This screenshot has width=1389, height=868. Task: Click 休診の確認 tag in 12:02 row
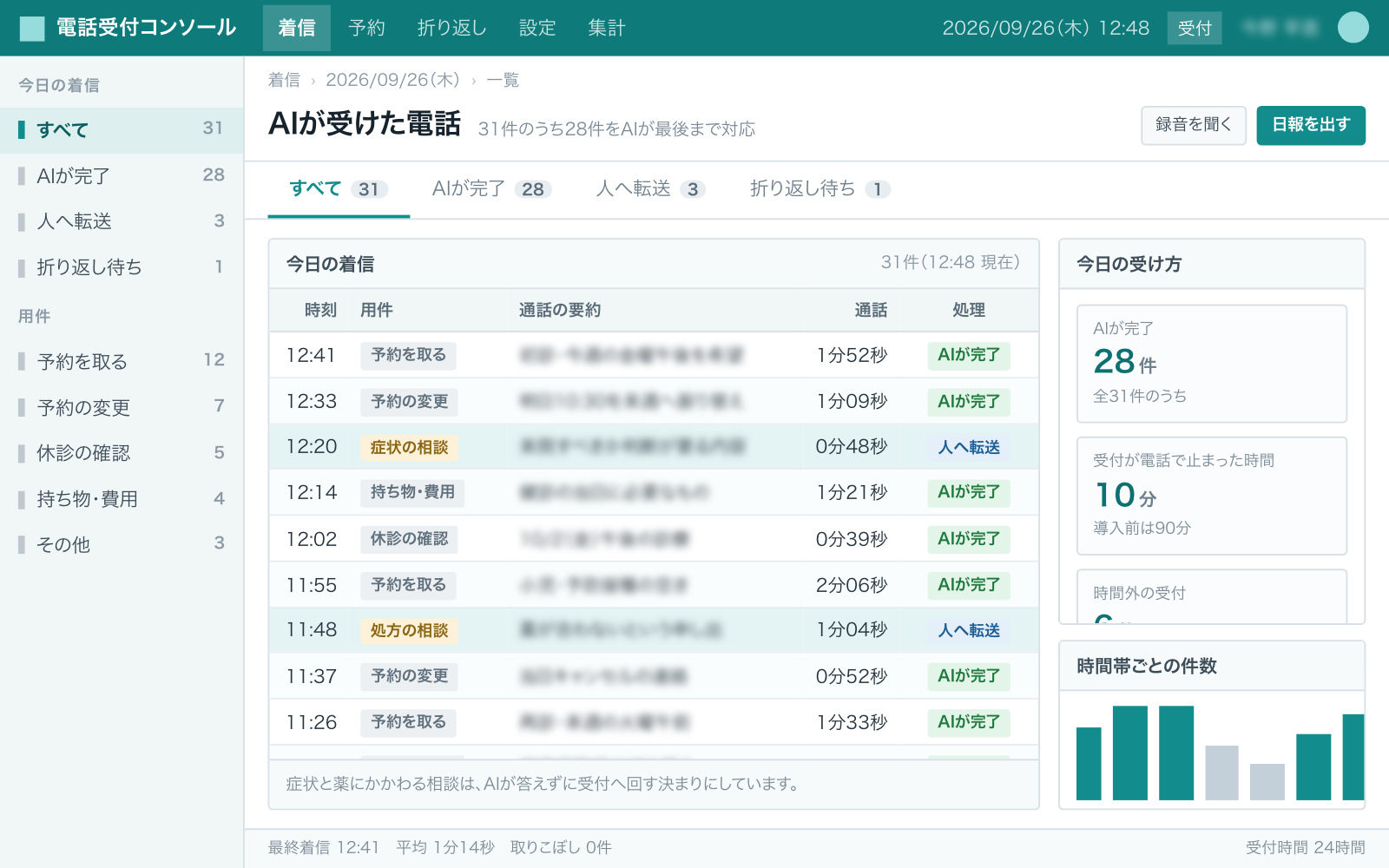(x=409, y=539)
